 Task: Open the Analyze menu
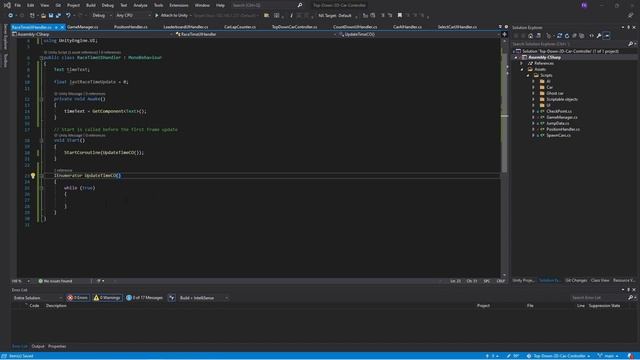[140, 5]
